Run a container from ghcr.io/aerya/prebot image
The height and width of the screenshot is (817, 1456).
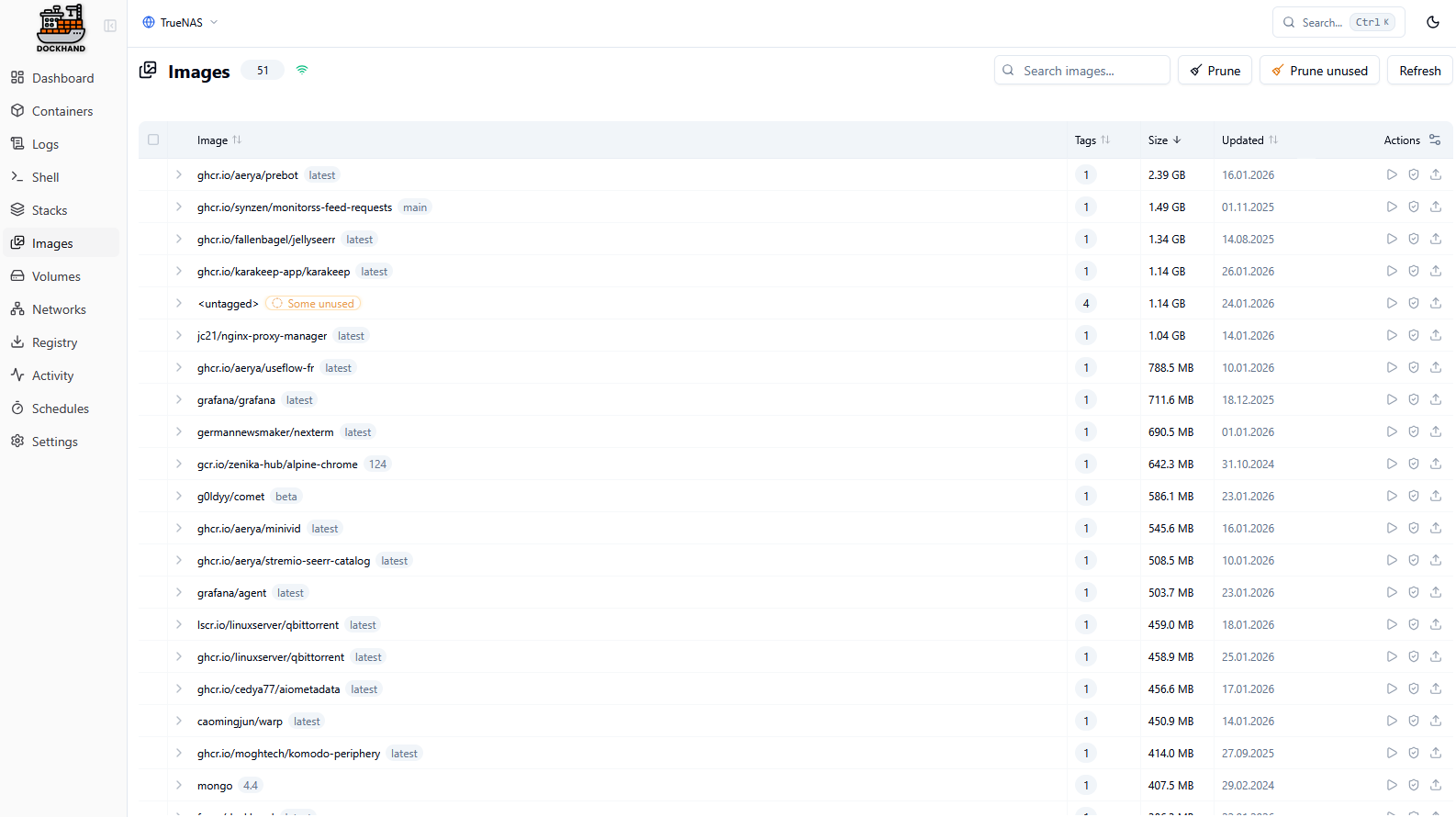[1392, 174]
